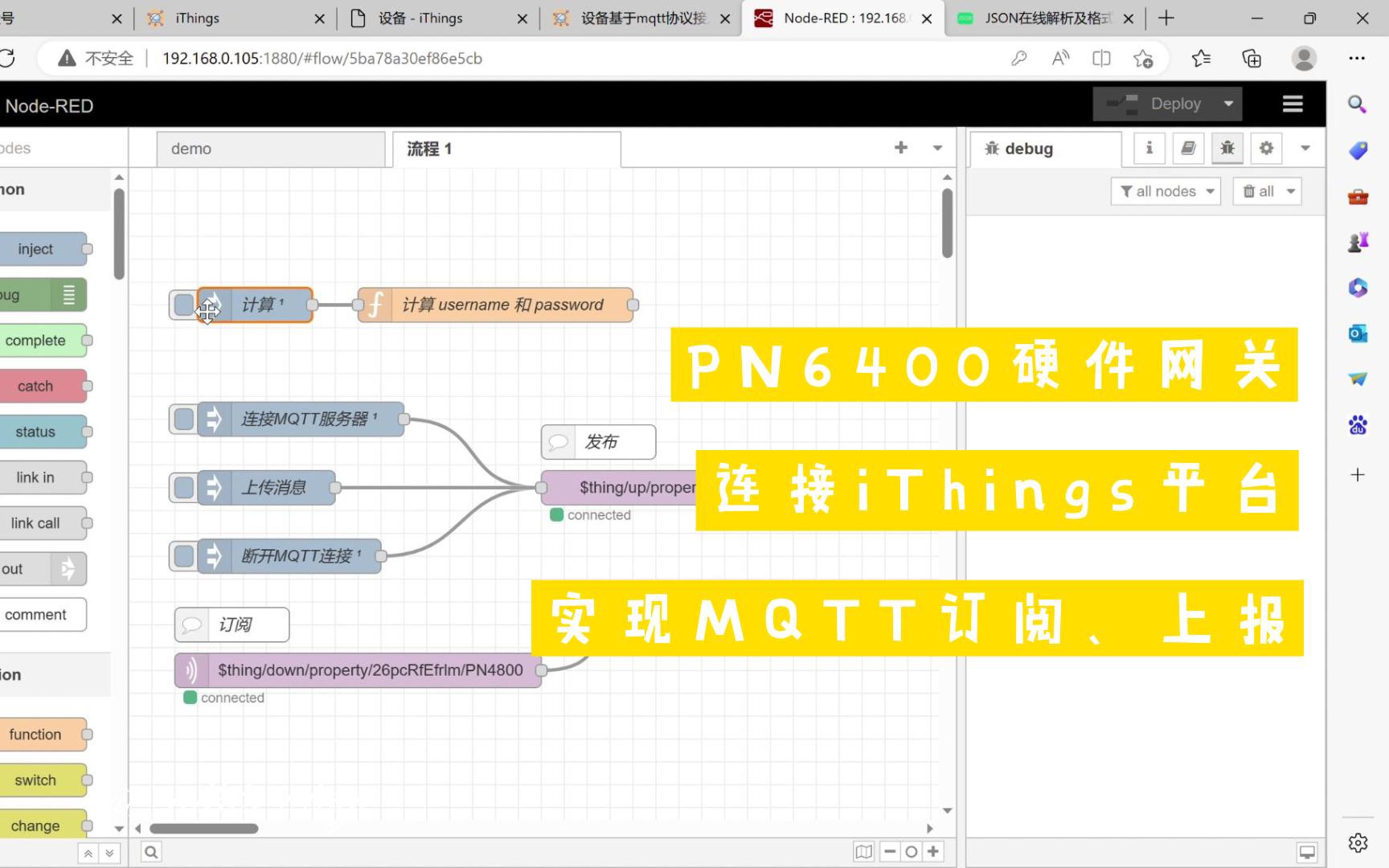
Task: Pick the link in palette node
Action: (43, 477)
